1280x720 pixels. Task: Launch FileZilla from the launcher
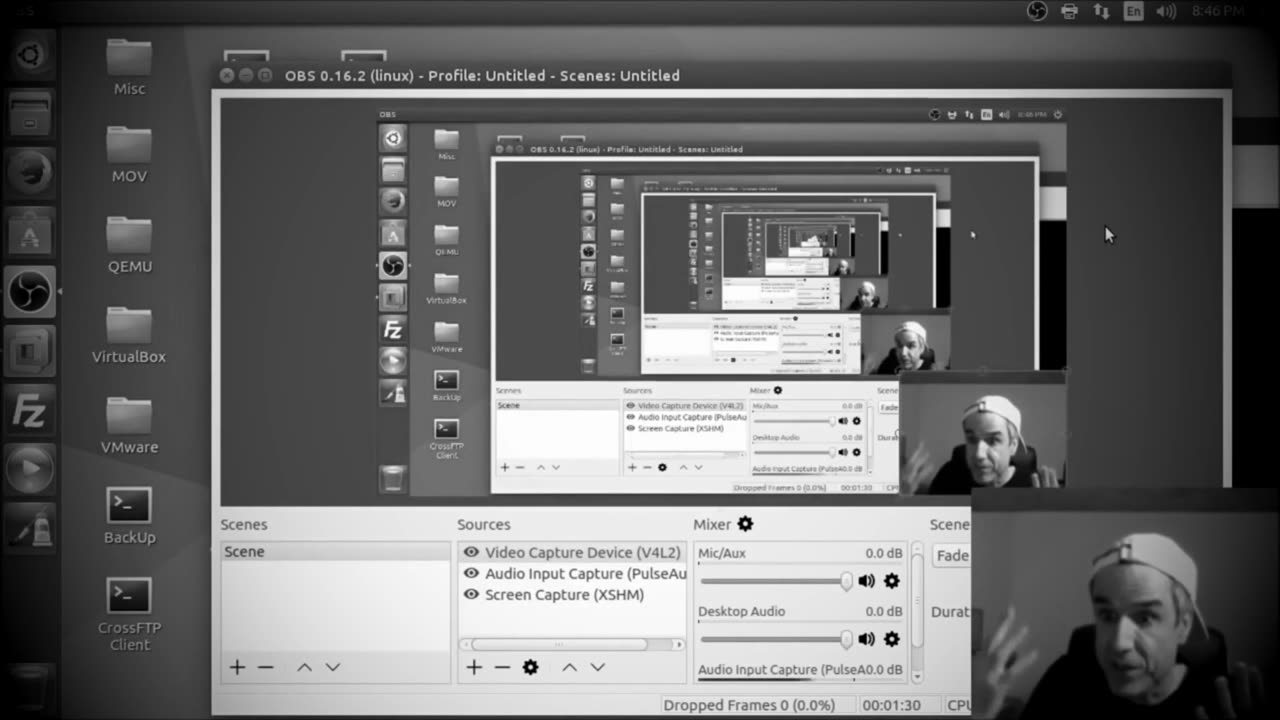(x=30, y=411)
